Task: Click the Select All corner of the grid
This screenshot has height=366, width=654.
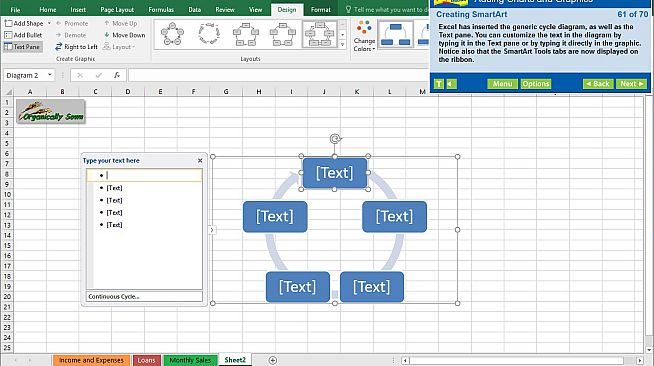Action: pos(8,91)
